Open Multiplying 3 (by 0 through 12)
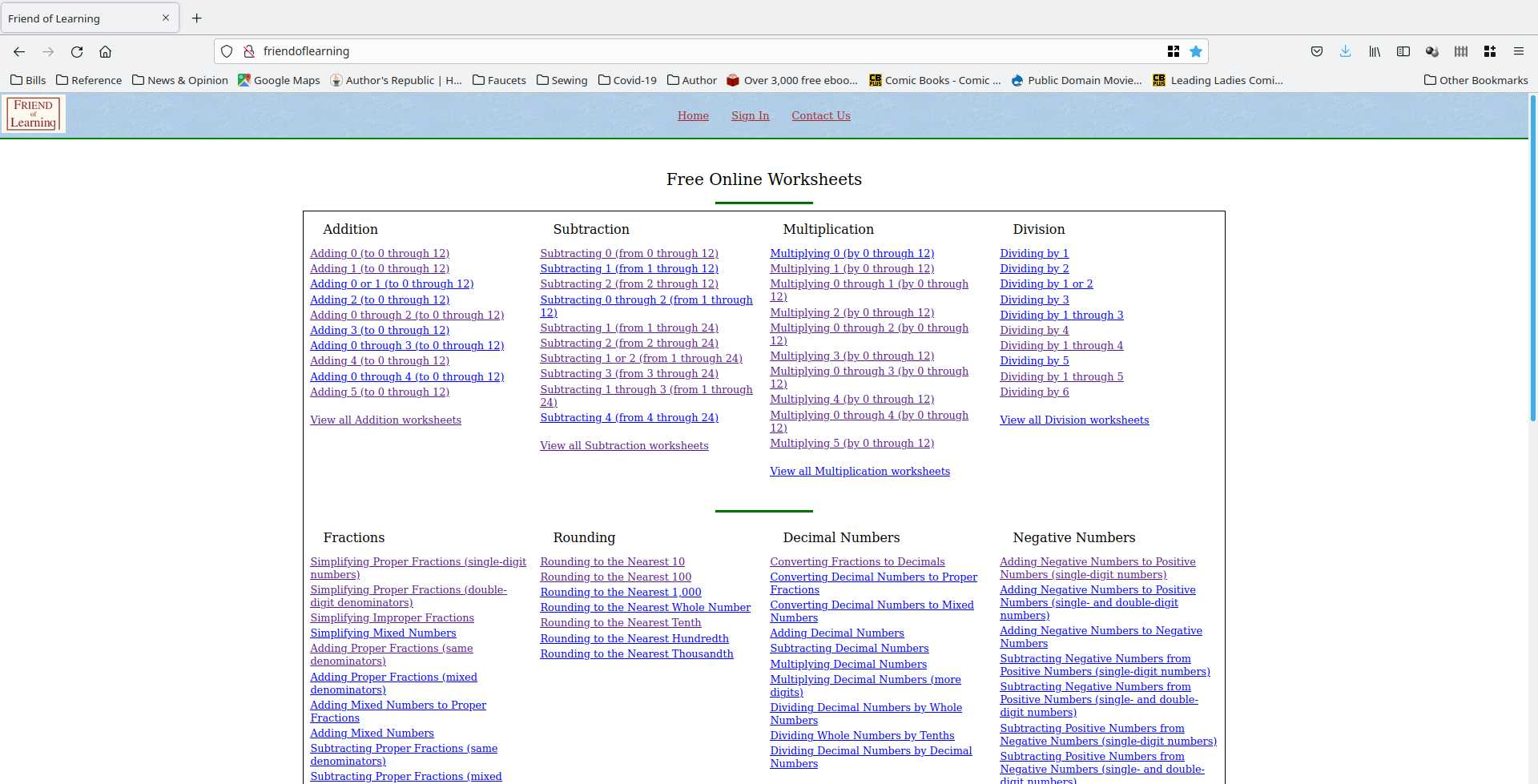This screenshot has width=1538, height=784. click(x=852, y=356)
